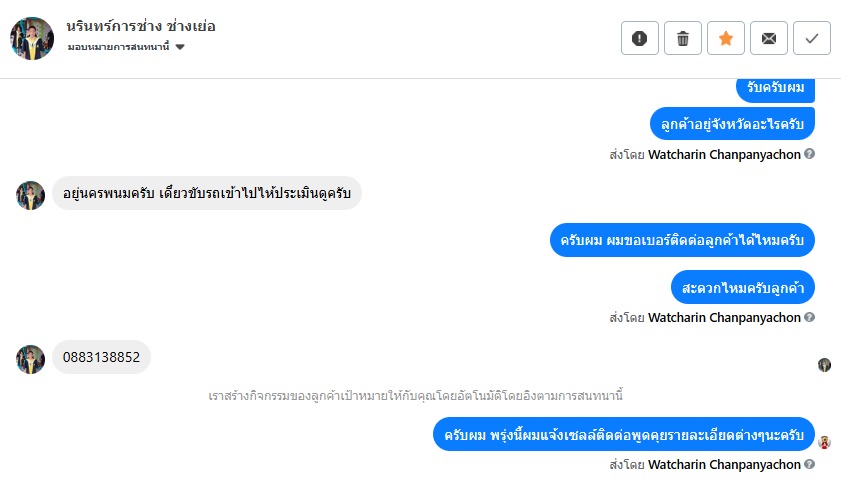This screenshot has width=841, height=497.
Task: Delete conversation with the trash icon
Action: click(683, 38)
